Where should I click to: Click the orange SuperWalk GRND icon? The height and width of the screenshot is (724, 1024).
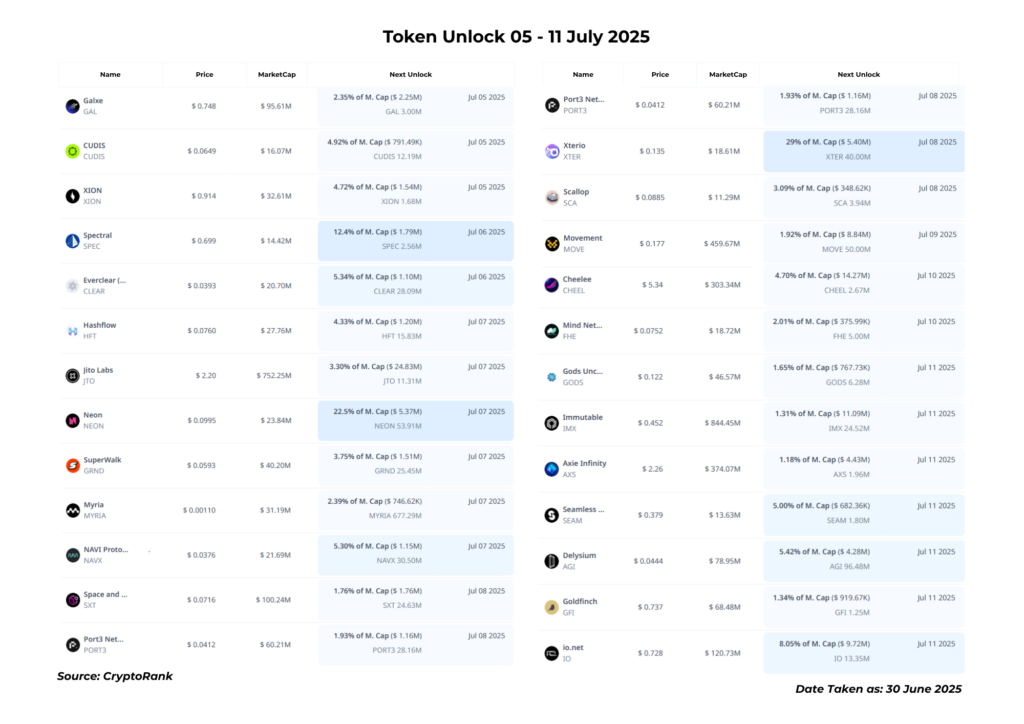click(72, 465)
